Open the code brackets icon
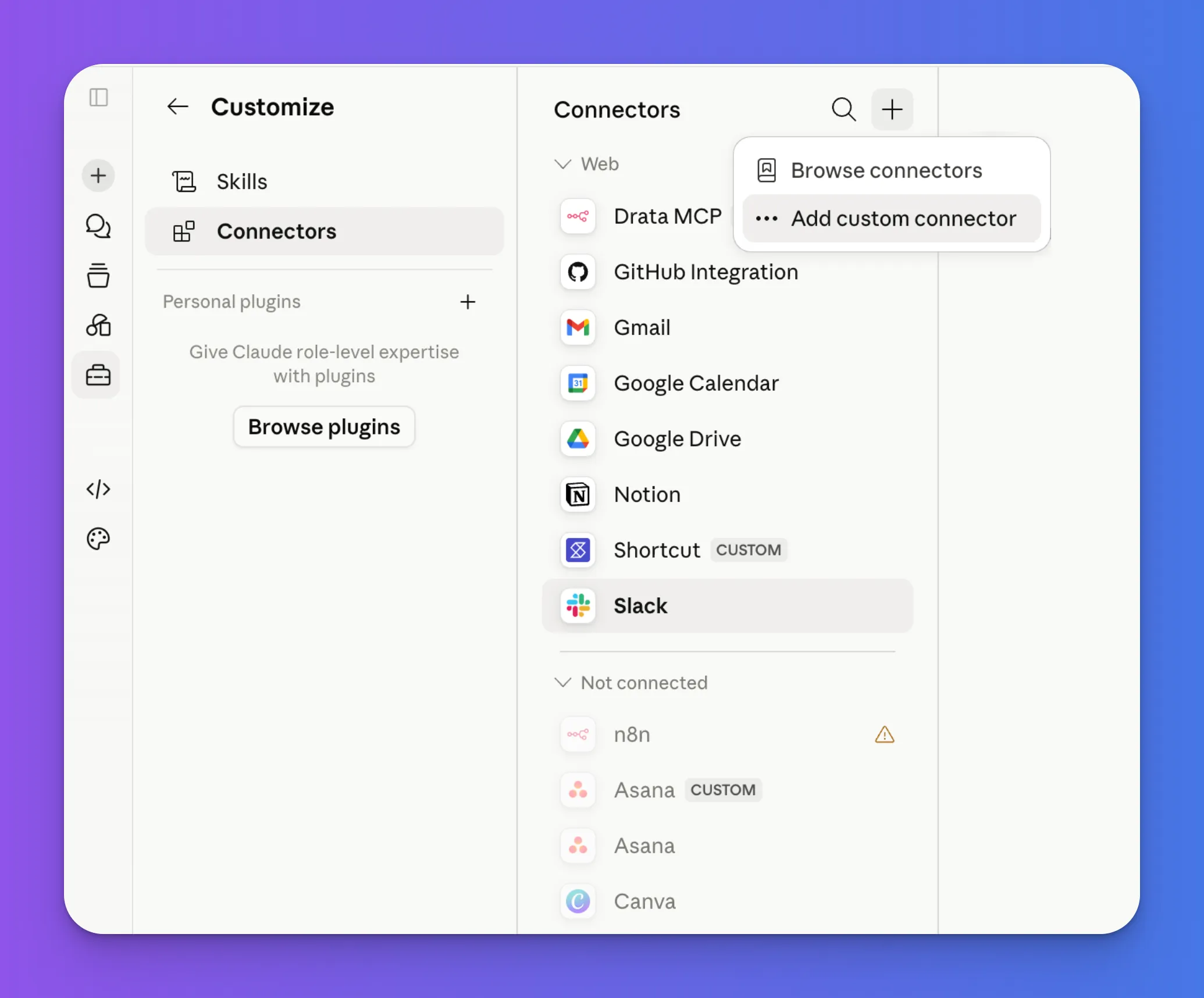 [98, 489]
